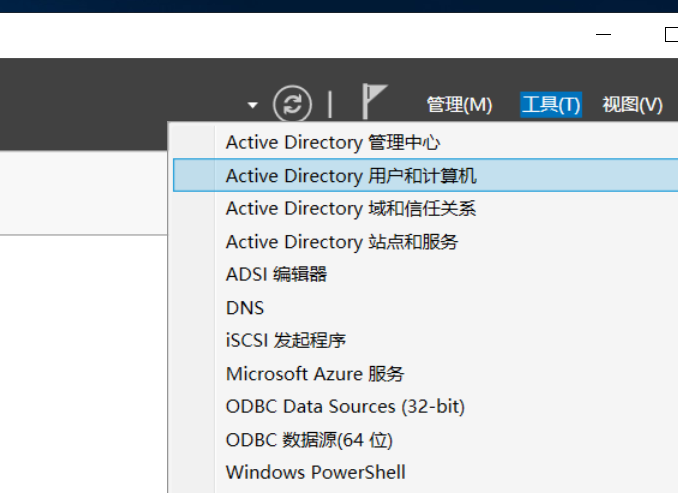Open ODBC 数据源(64 位)
Screen dimensions: 678x493
point(425,440)
